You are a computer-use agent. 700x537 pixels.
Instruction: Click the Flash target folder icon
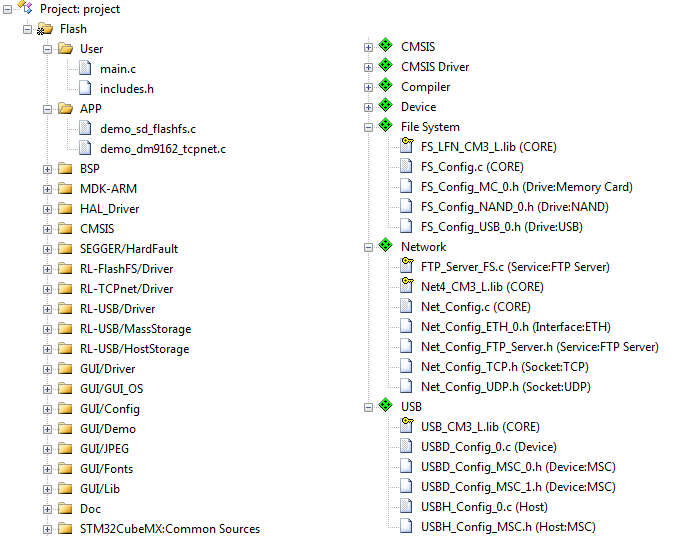pos(45,29)
